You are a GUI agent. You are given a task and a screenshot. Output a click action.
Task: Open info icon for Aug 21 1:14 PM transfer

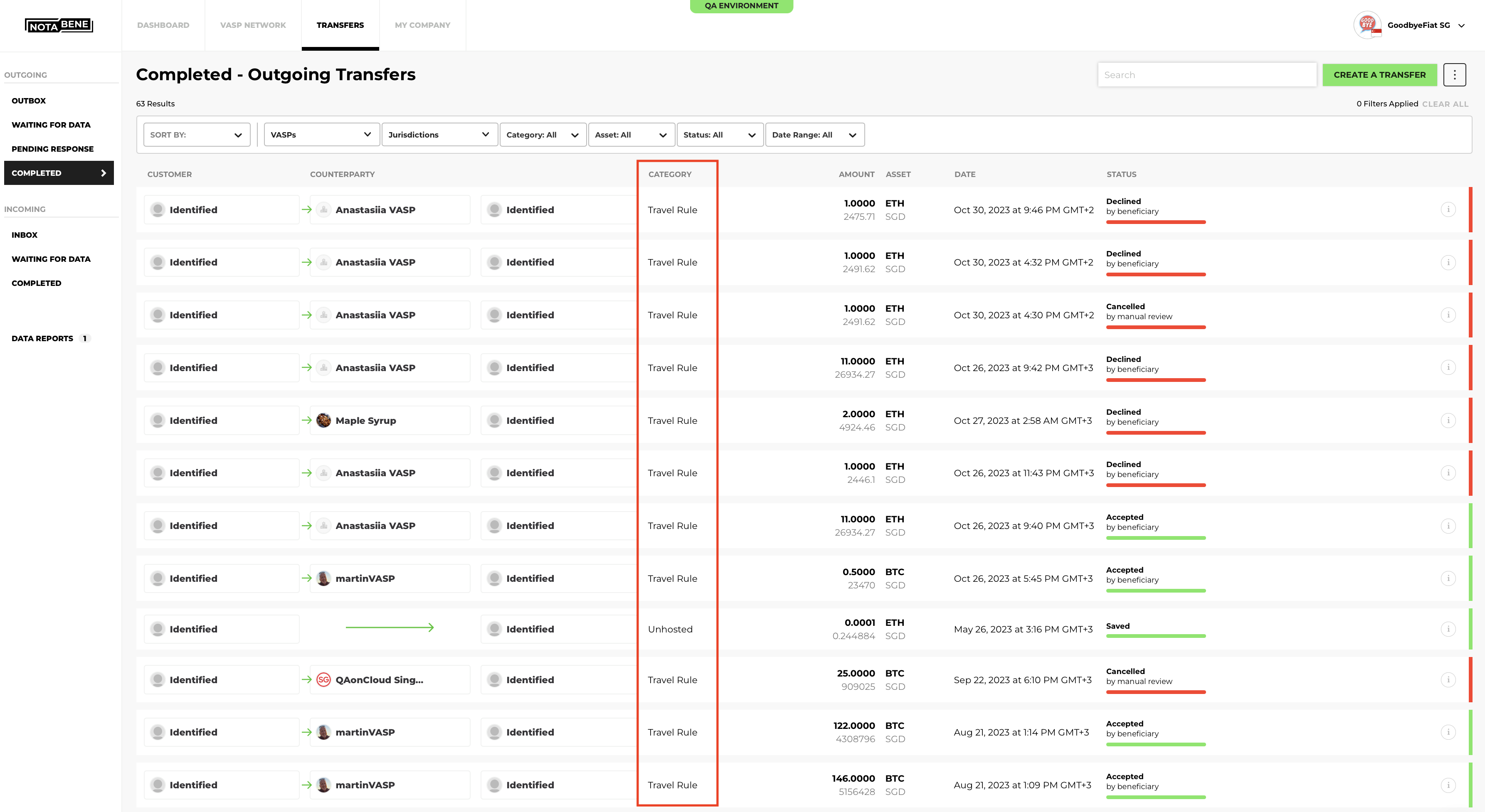(x=1448, y=732)
